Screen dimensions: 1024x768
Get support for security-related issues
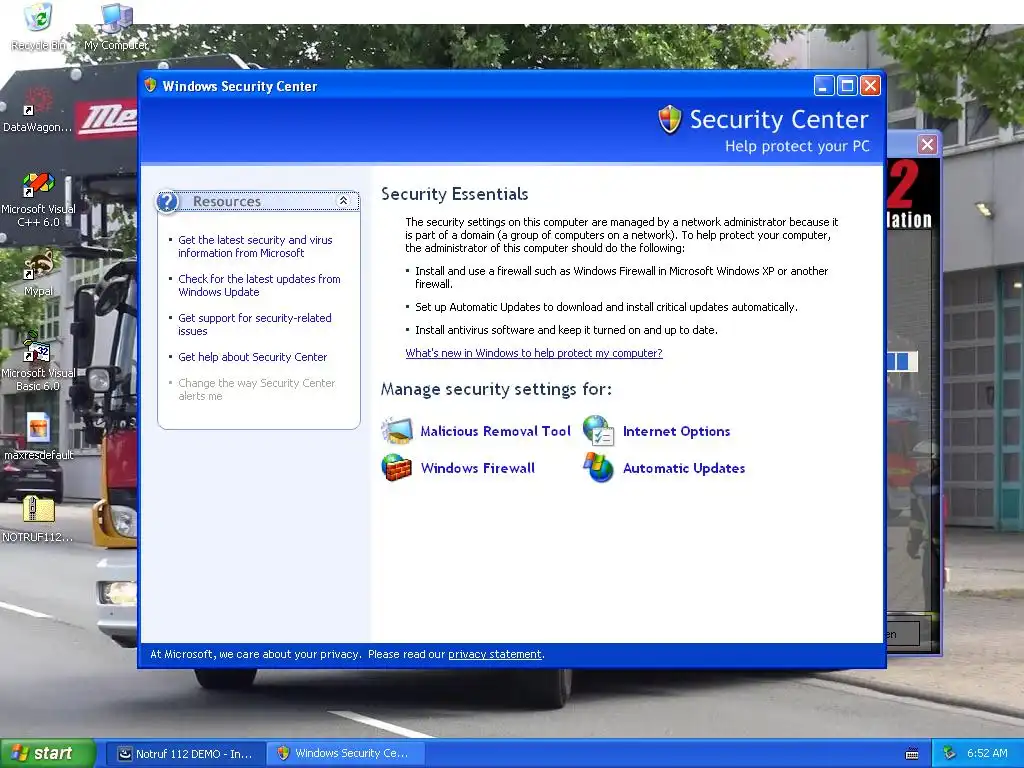(x=255, y=325)
